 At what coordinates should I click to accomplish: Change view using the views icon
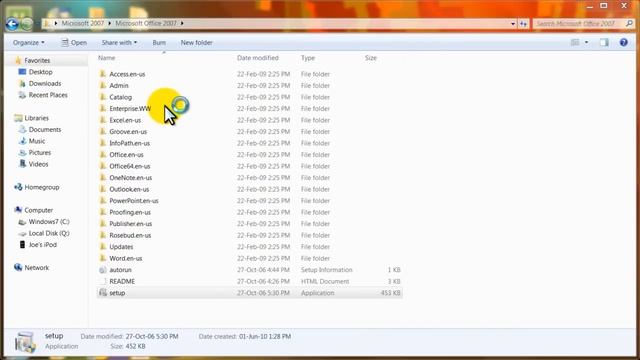pyautogui.click(x=575, y=42)
